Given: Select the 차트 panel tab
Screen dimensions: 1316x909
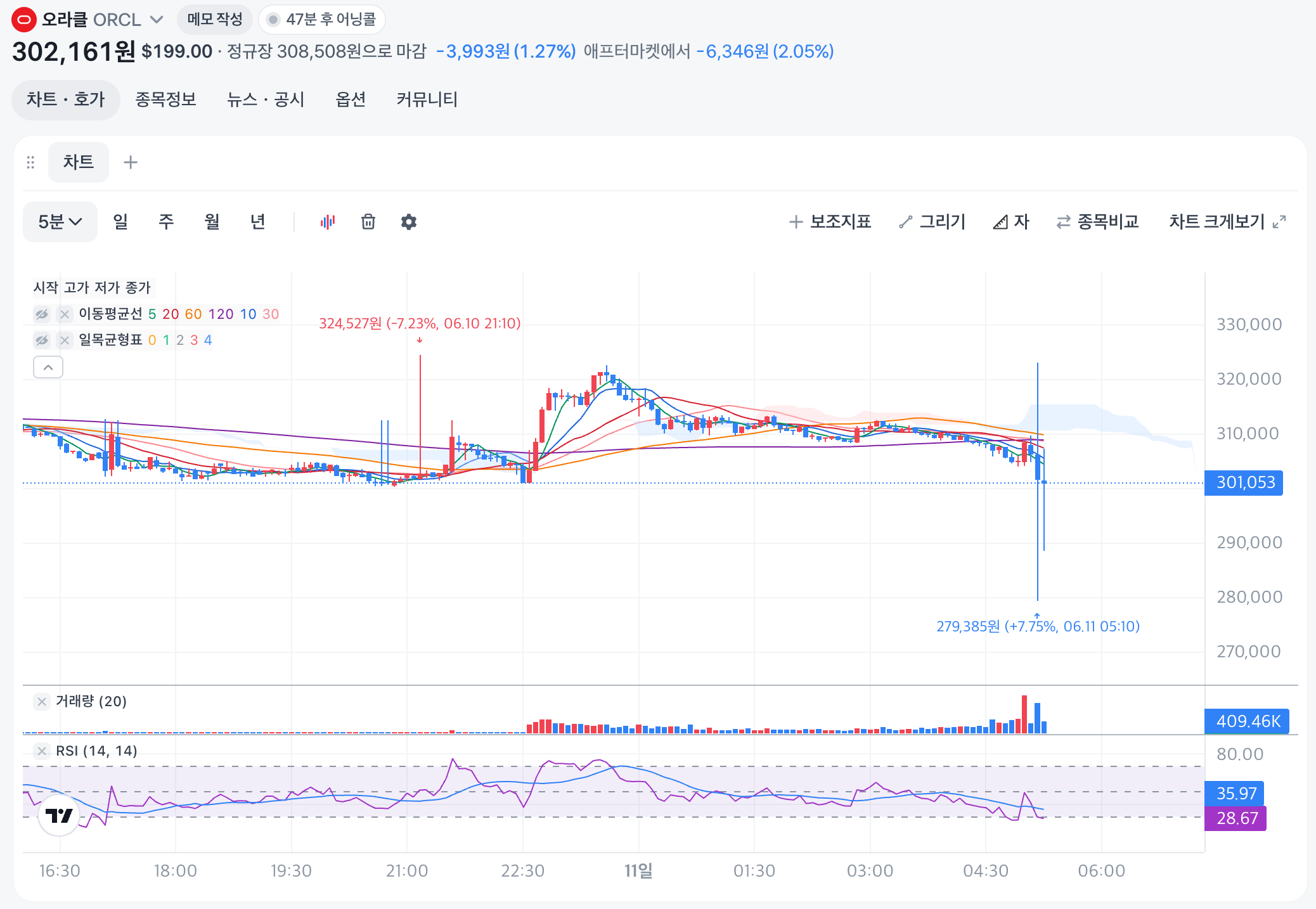Looking at the screenshot, I should coord(79,162).
